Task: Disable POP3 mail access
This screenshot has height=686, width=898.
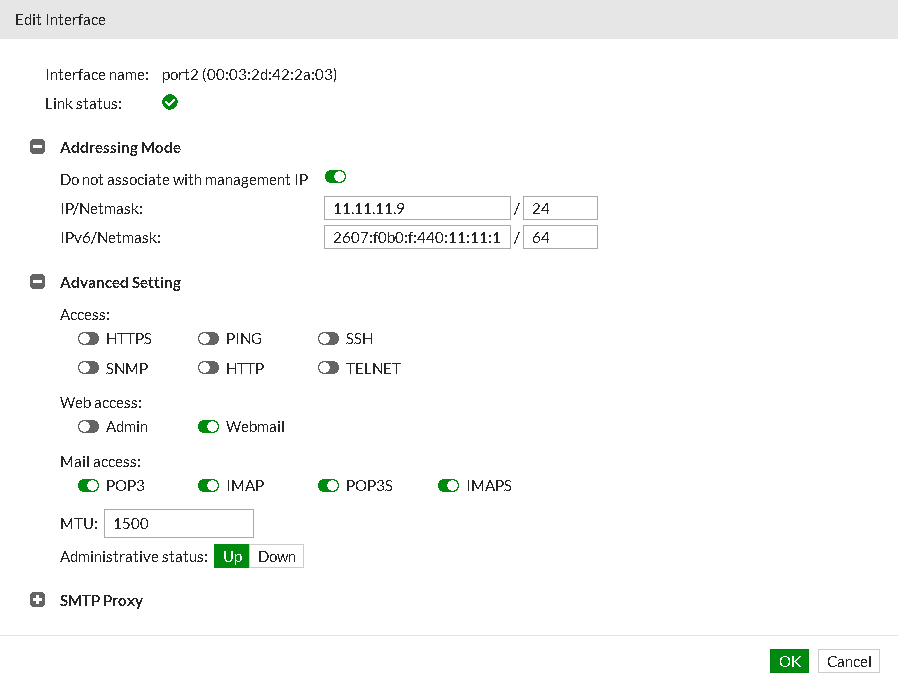Action: coord(88,486)
